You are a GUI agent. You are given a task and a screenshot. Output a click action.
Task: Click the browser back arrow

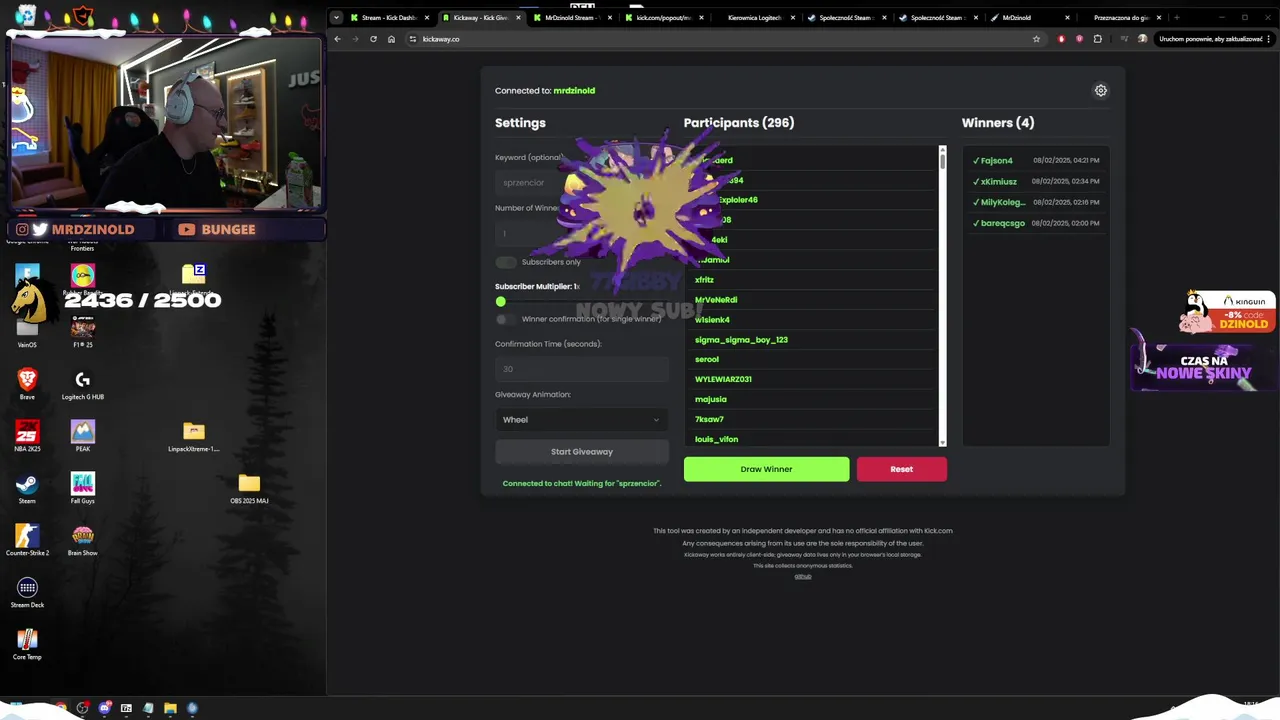(337, 39)
